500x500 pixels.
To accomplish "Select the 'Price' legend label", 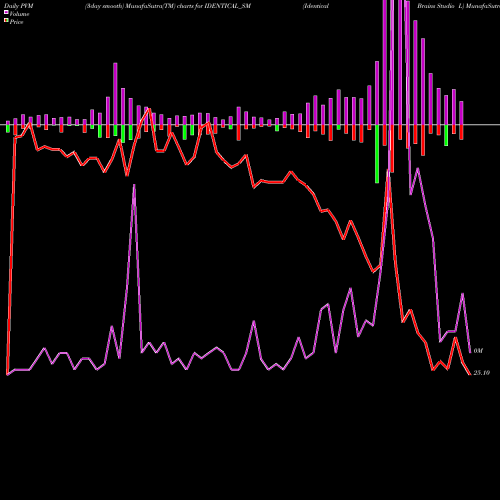I will coord(16,22).
